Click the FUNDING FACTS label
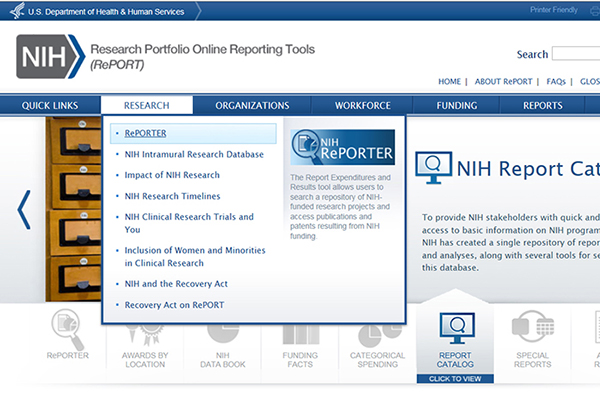This screenshot has width=600, height=395. point(300,360)
